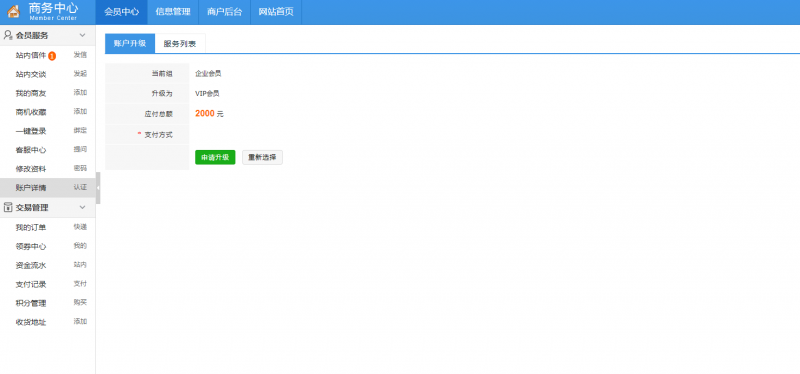800x374 pixels.
Task: Open 收货地址 in the sidebar
Action: tap(31, 322)
